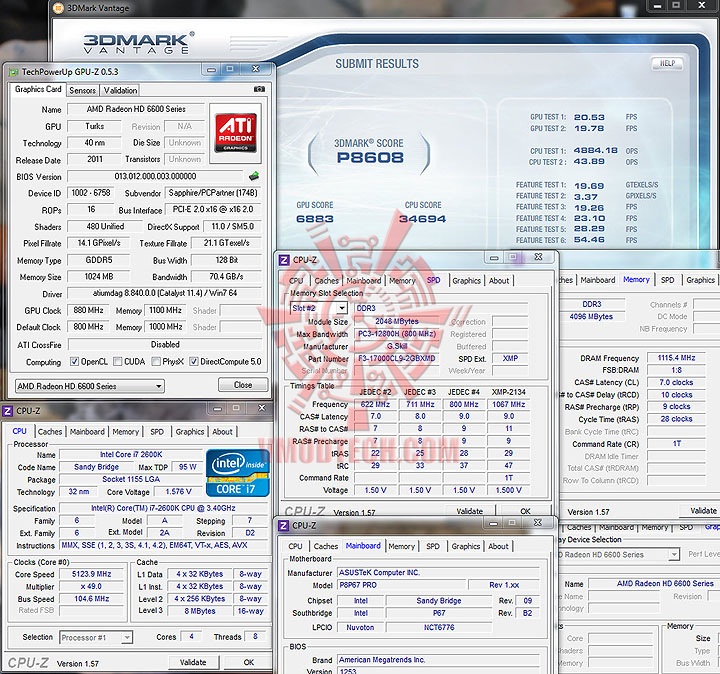Toggle the PhysX checkbox

tap(156, 361)
